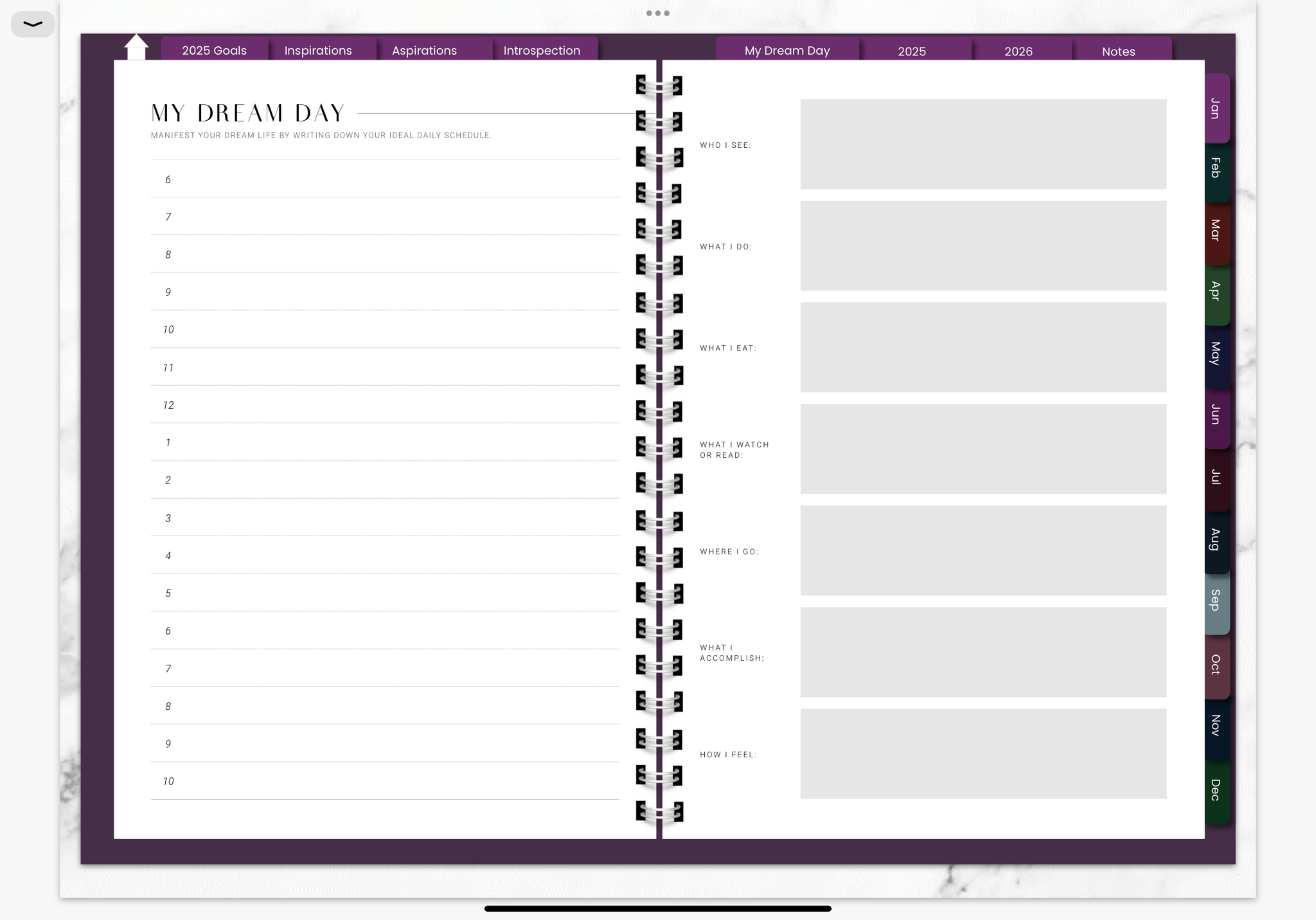This screenshot has height=920, width=1316.
Task: Navigate to the Notes tab
Action: pyautogui.click(x=1118, y=50)
